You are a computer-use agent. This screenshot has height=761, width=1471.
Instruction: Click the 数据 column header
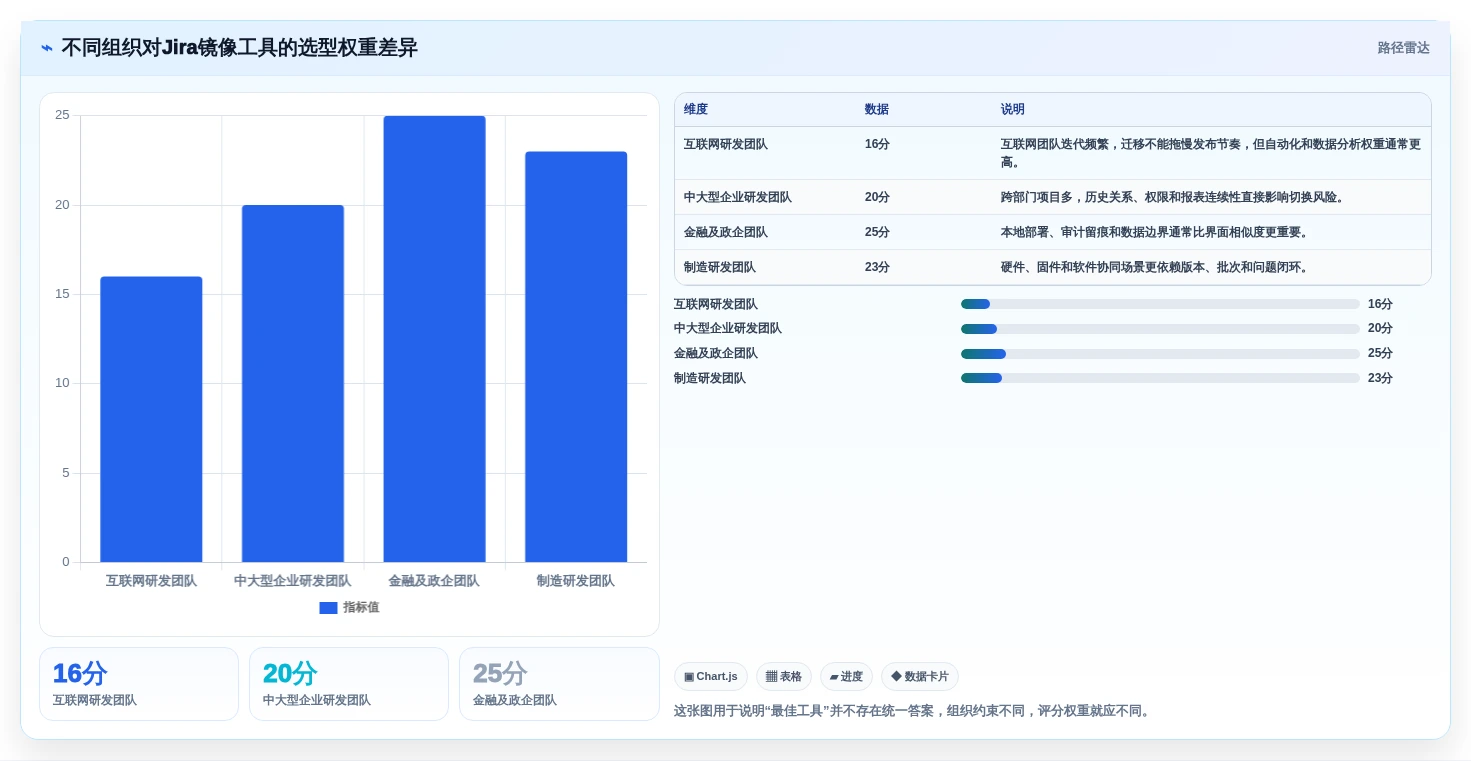877,109
